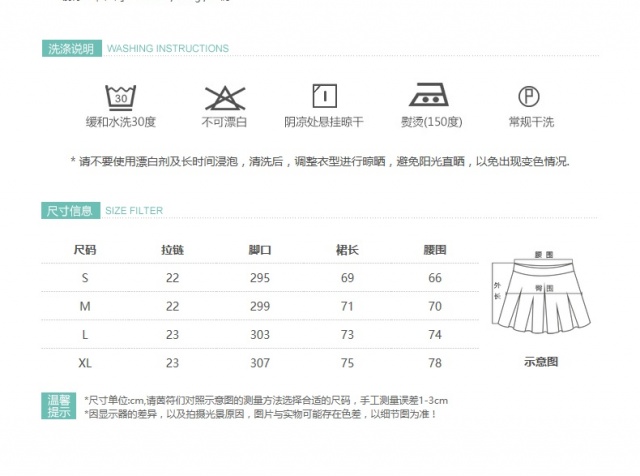
Task: Select the S size row label
Action: [x=85, y=278]
